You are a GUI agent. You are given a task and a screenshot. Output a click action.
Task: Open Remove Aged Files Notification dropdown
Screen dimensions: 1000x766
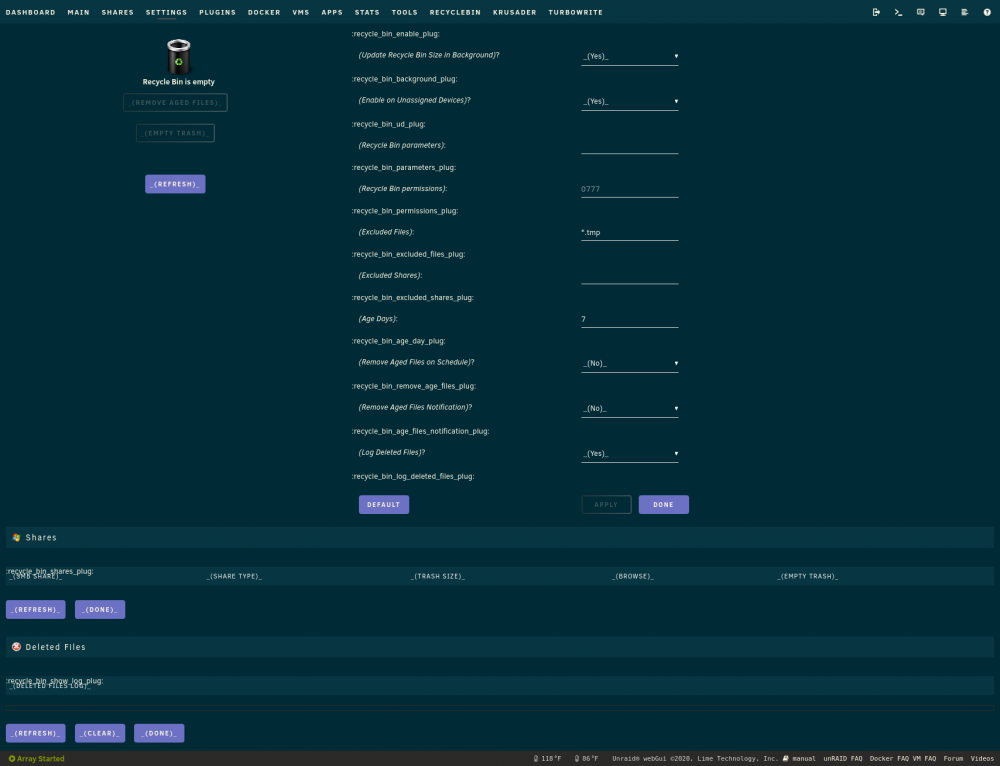click(629, 409)
